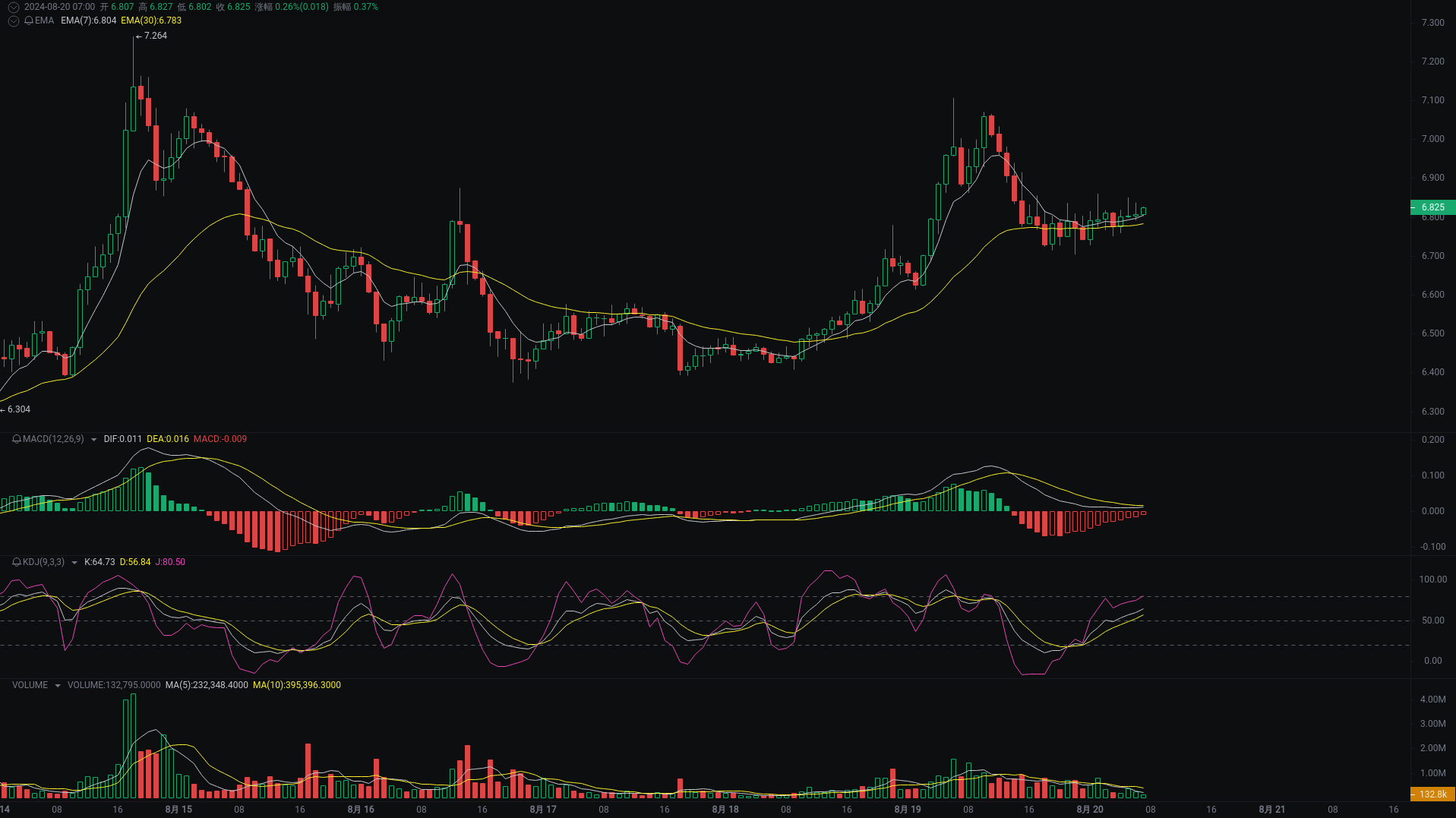Click the 8月 20 date on time axis
Viewport: 1456px width, 818px height.
point(1090,810)
